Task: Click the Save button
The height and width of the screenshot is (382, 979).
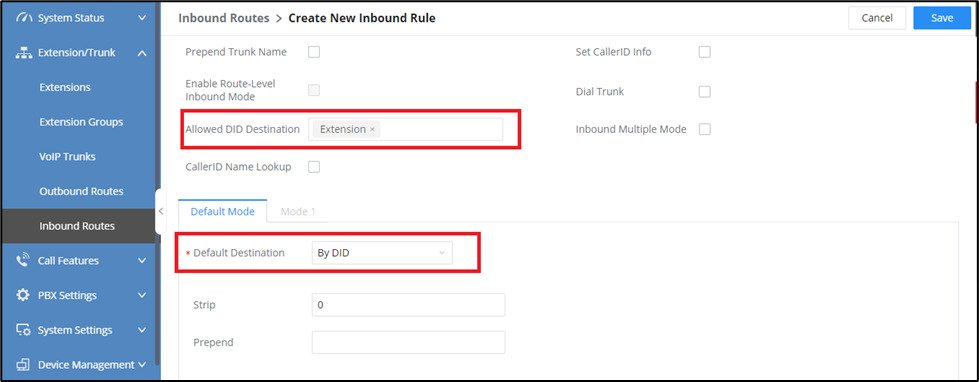Action: pyautogui.click(x=942, y=18)
